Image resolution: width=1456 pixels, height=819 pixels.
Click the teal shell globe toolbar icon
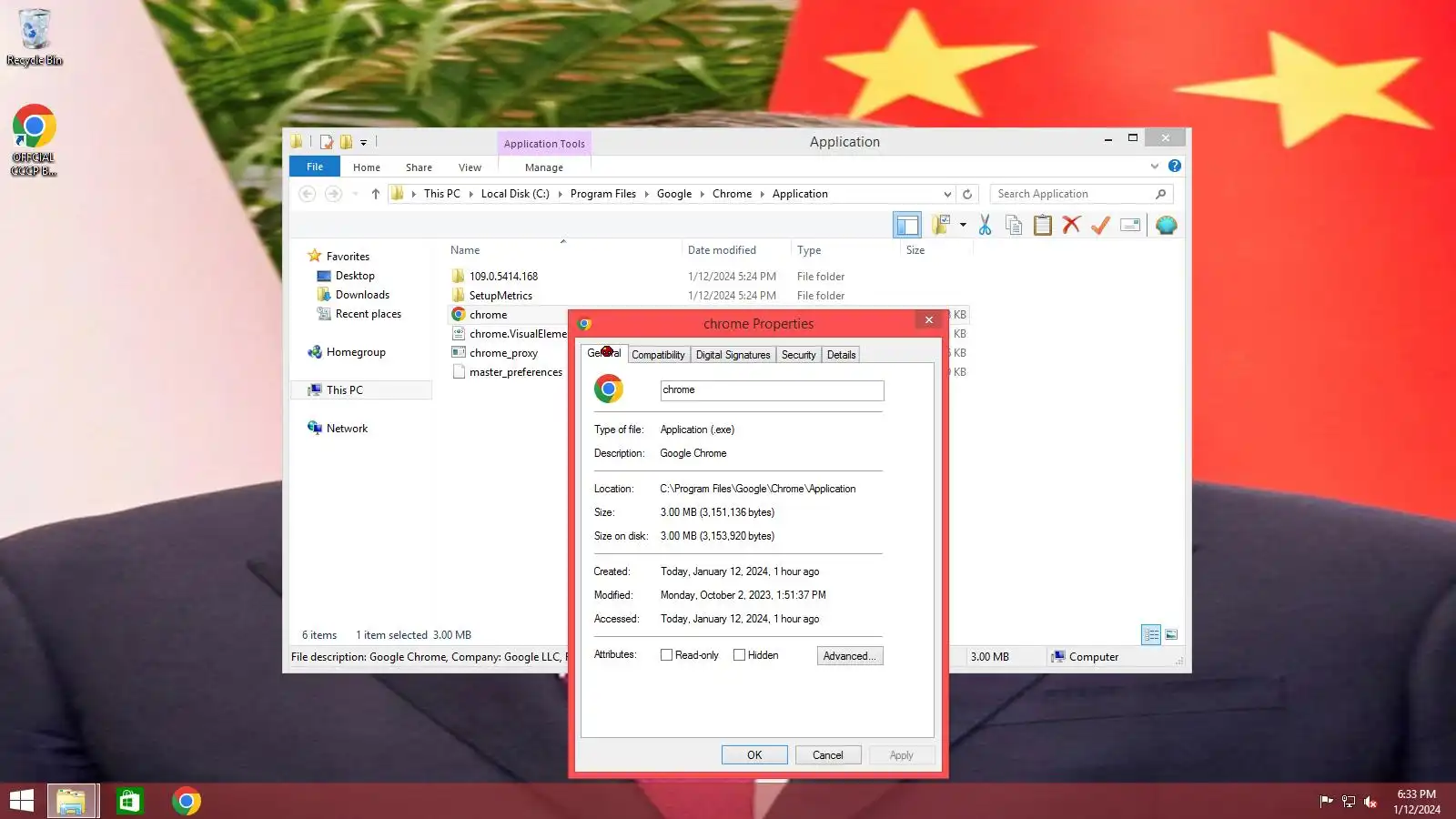click(1166, 225)
